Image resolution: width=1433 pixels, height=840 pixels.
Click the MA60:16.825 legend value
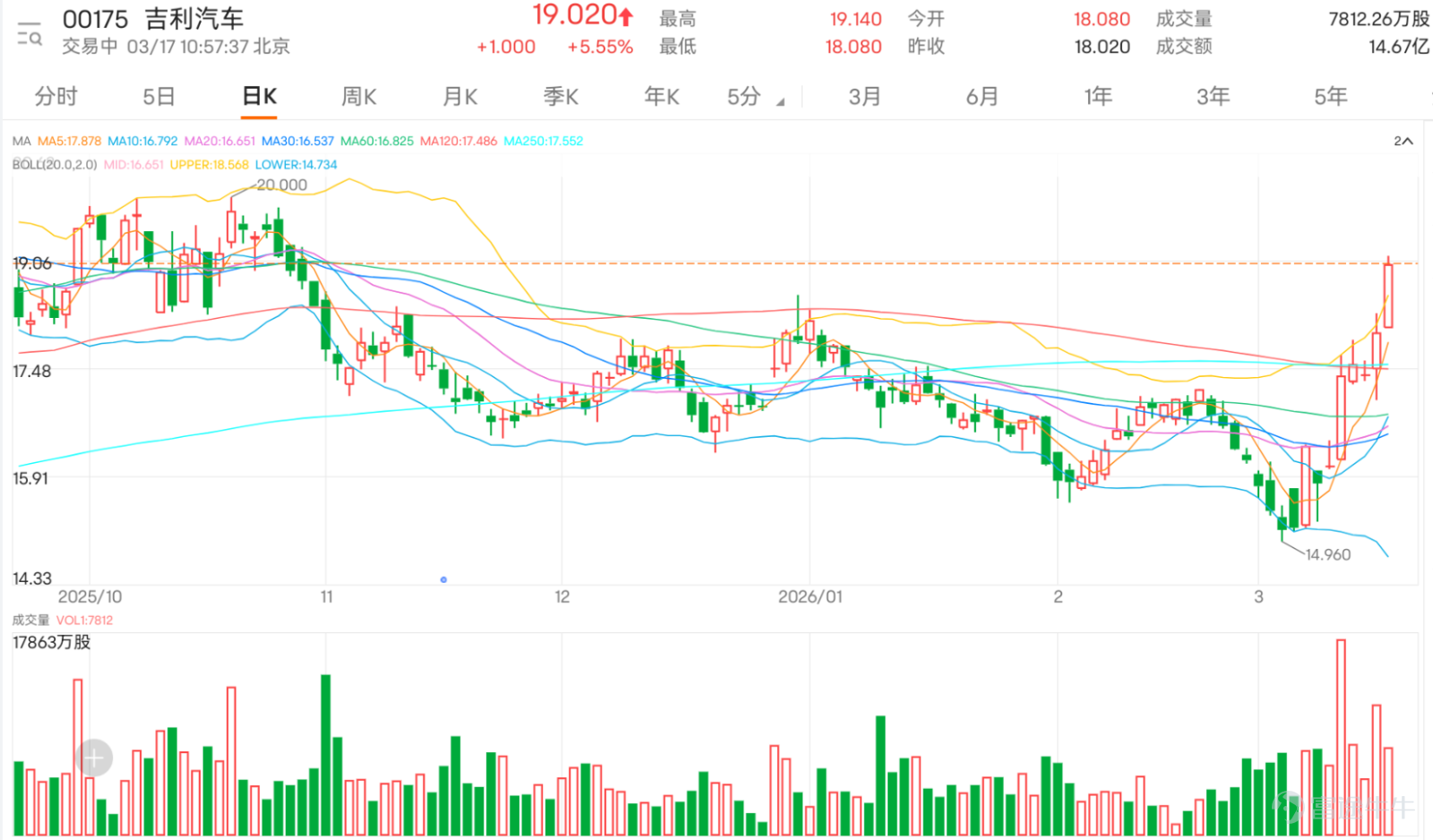[377, 141]
